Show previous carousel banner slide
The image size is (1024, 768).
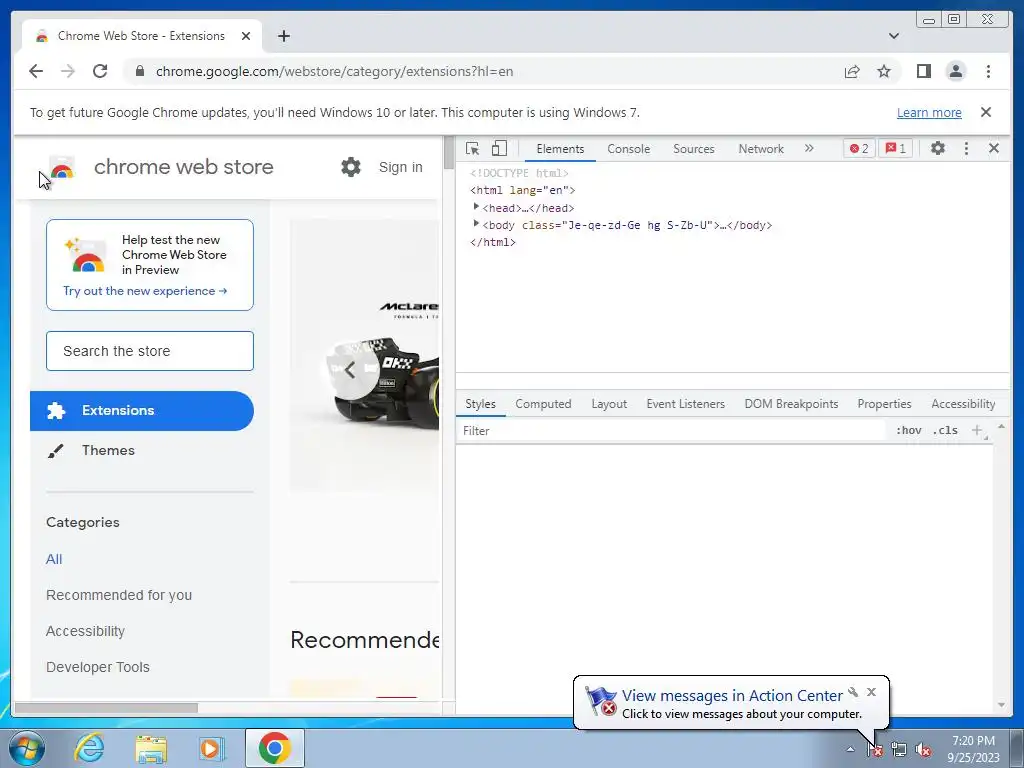(350, 370)
